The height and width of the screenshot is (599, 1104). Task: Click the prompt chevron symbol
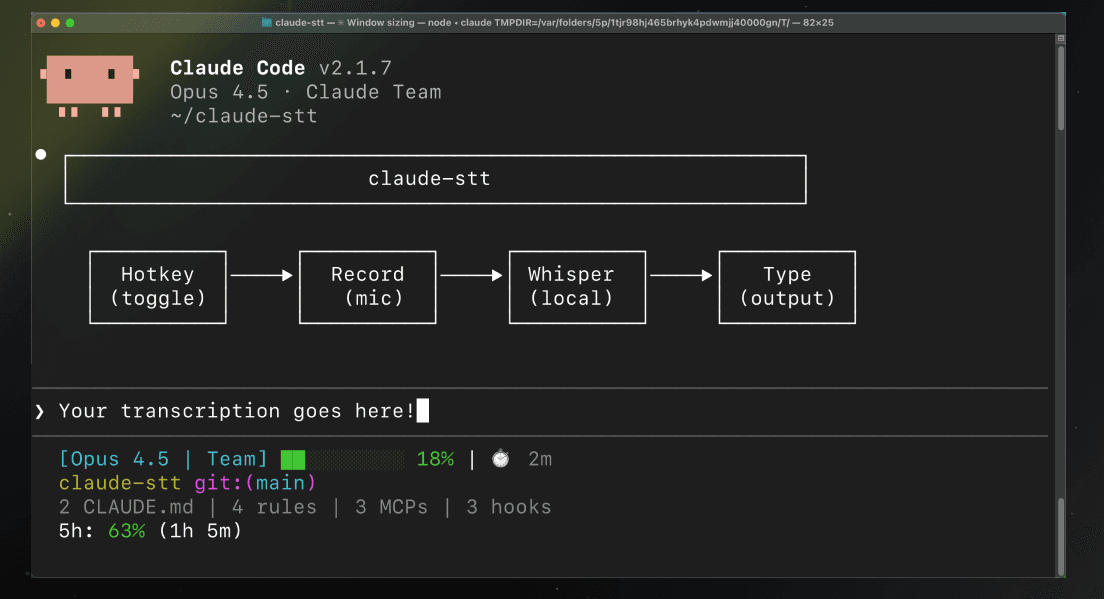click(40, 411)
